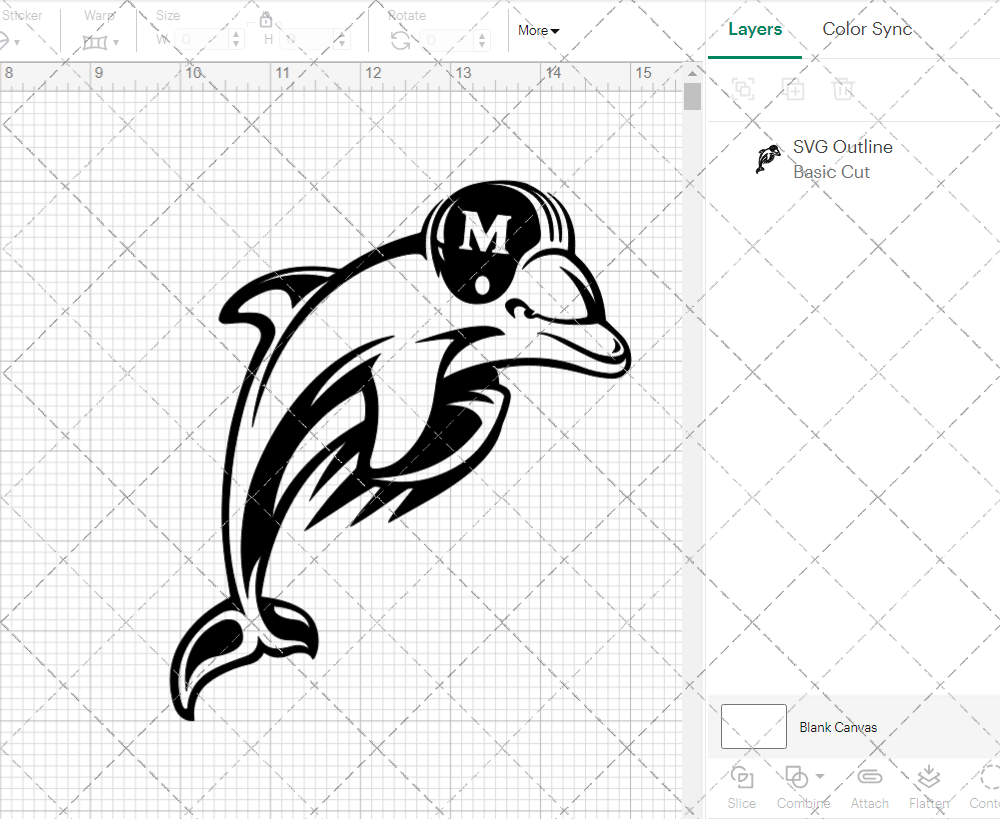This screenshot has width=1000, height=819.
Task: Click the width stepper arrows
Action: [x=236, y=40]
